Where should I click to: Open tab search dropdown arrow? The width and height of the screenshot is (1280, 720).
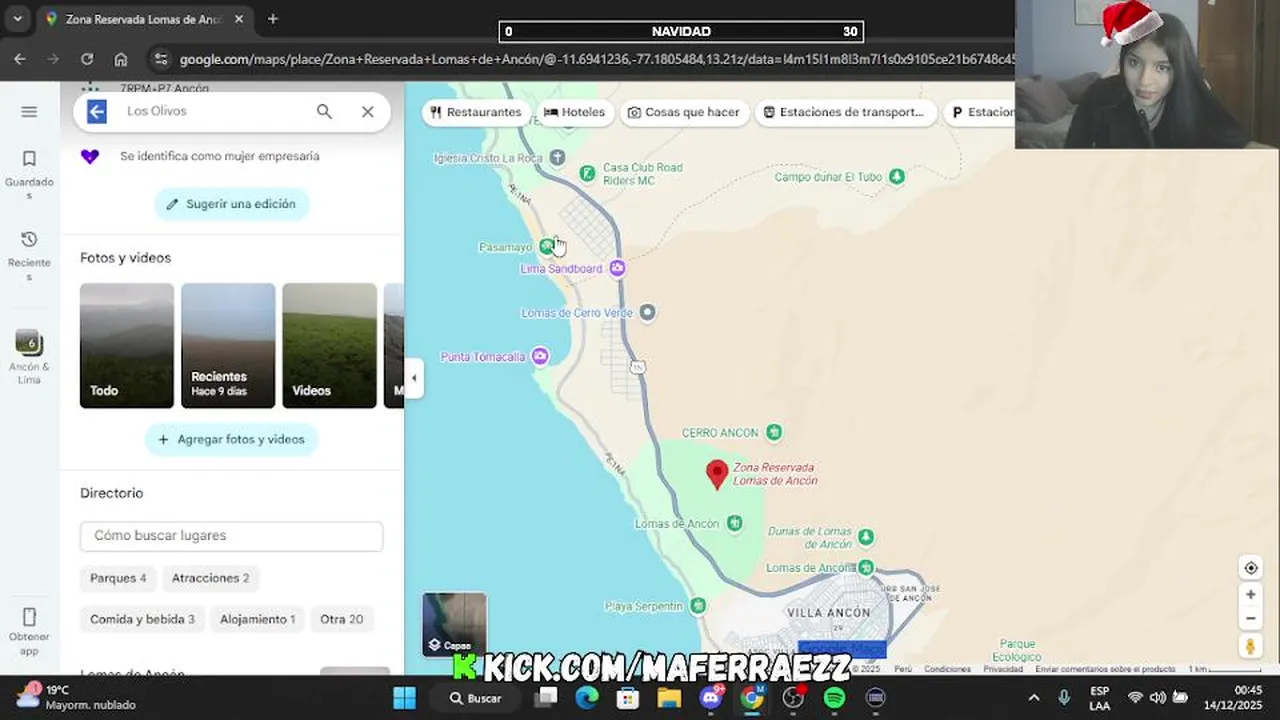[x=17, y=19]
